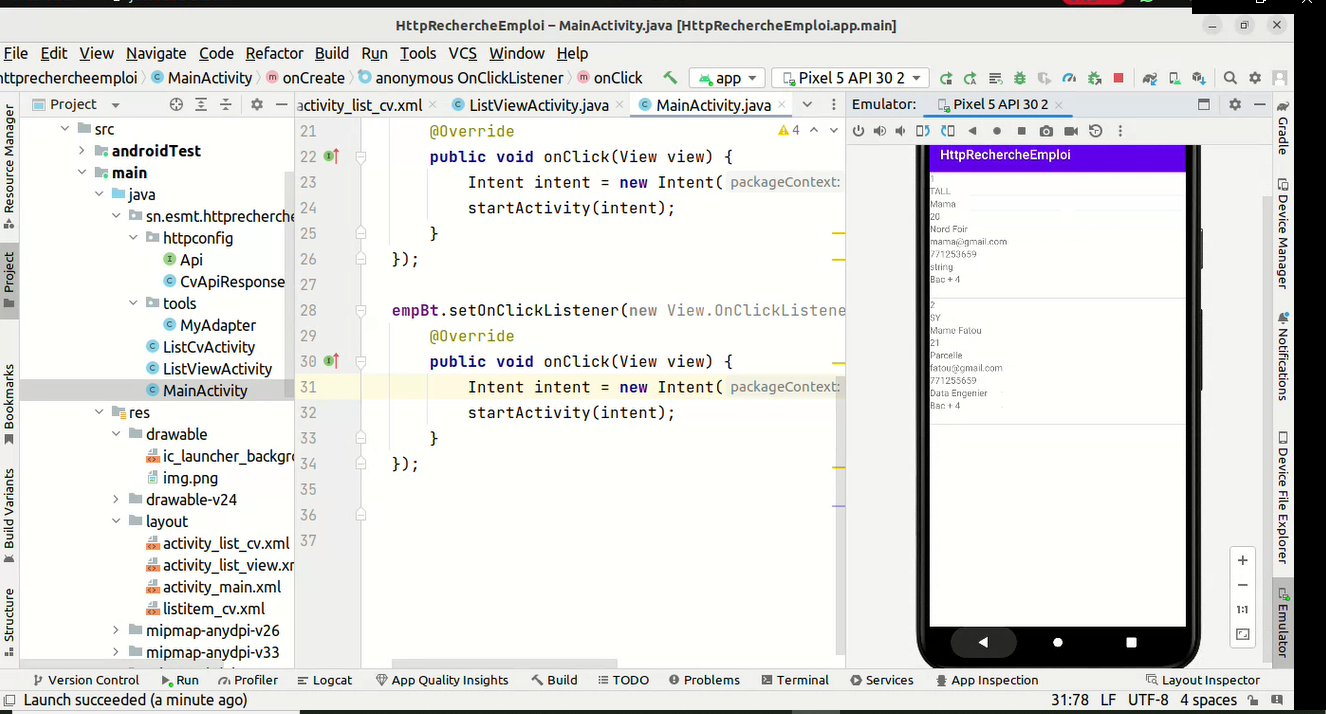
Task: Click emulator toolbar Back triangle icon
Action: point(972,131)
